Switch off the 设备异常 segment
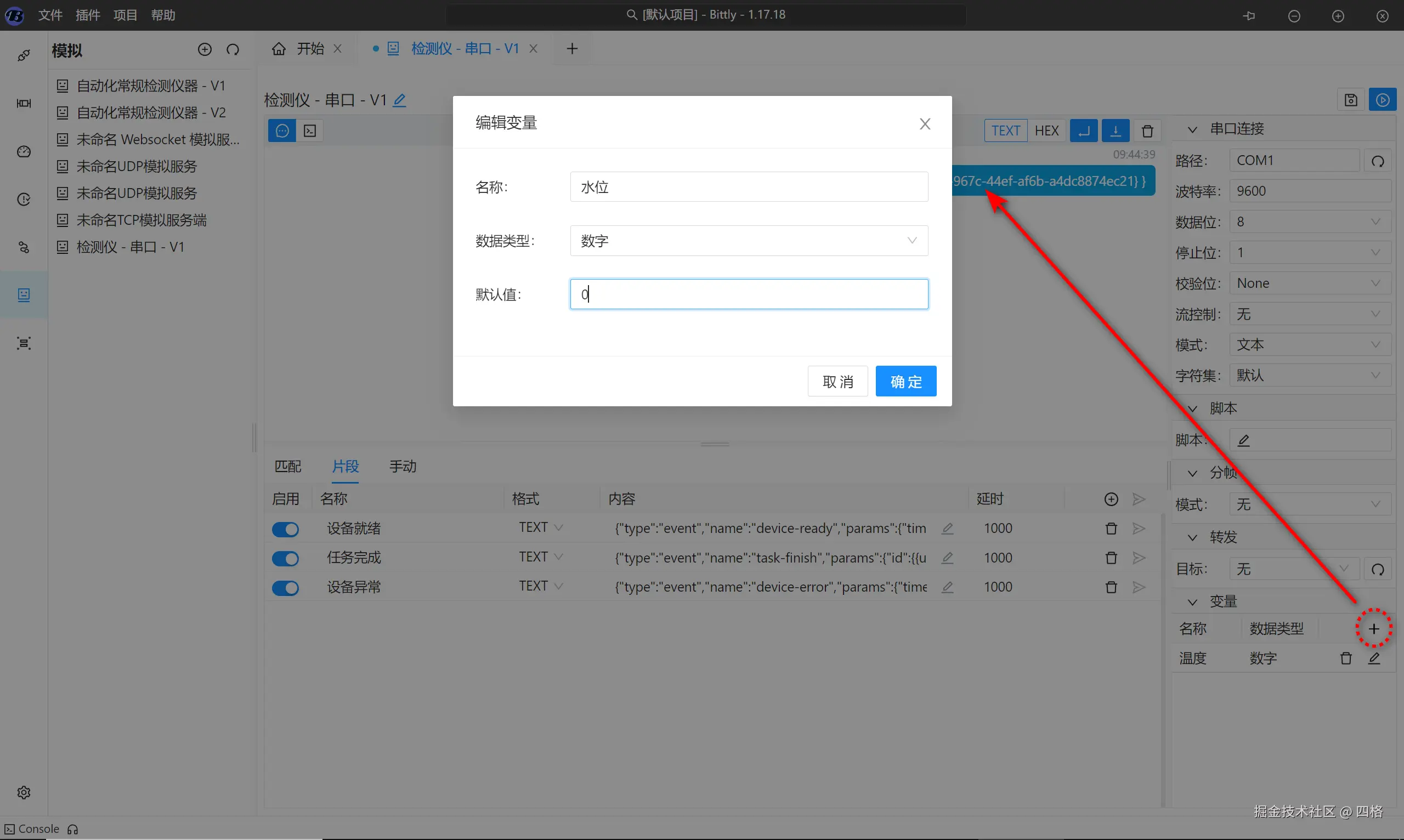This screenshot has width=1404, height=840. (285, 588)
